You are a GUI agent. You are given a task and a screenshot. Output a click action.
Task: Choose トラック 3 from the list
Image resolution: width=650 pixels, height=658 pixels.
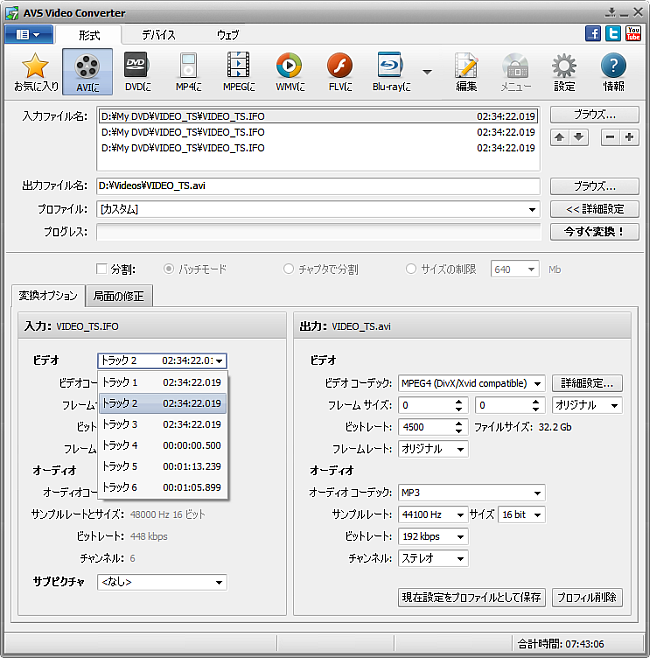pos(162,424)
